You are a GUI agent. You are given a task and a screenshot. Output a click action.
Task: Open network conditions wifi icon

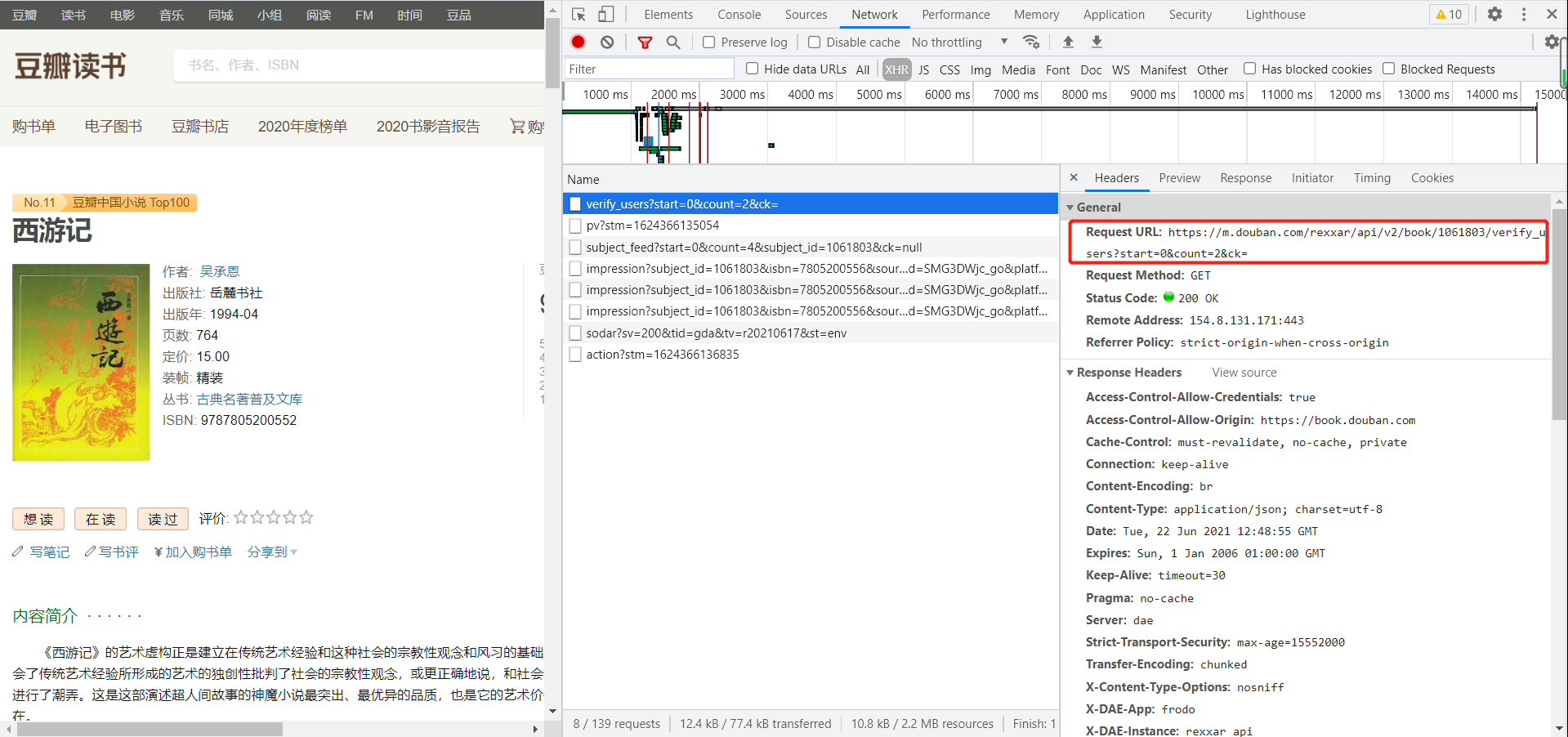coord(1031,42)
